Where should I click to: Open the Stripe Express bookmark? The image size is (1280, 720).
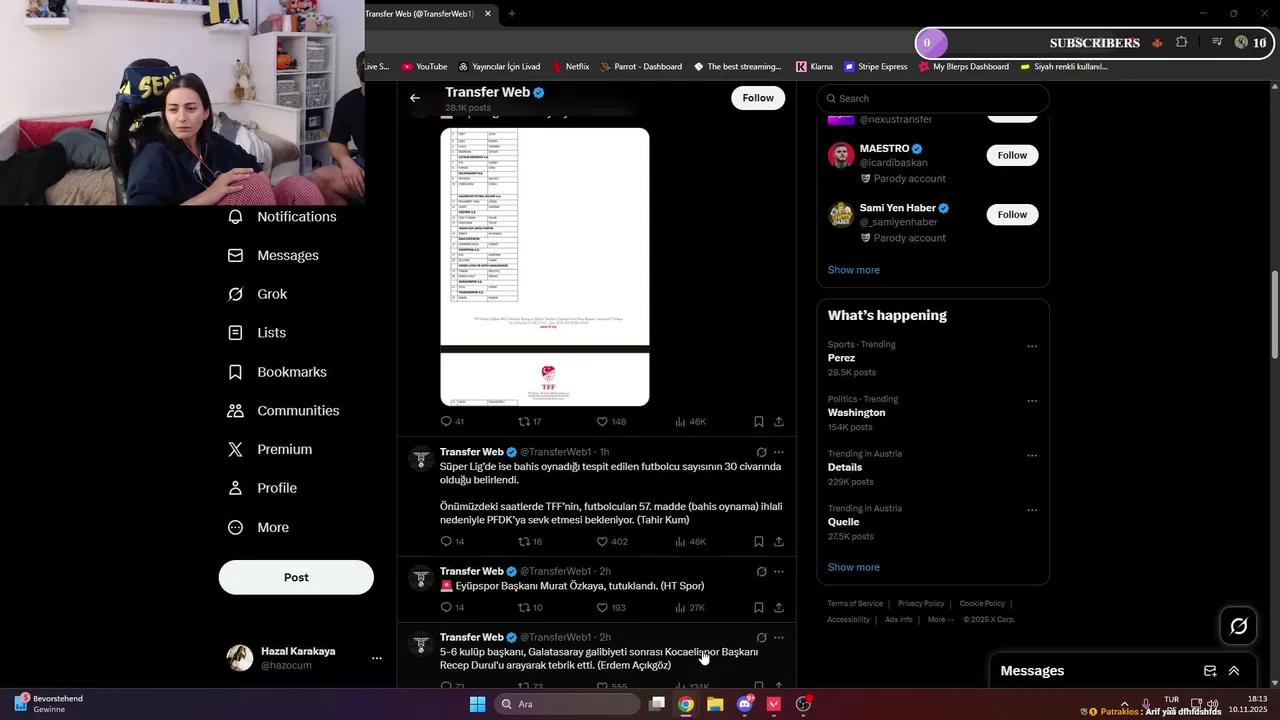pos(876,67)
